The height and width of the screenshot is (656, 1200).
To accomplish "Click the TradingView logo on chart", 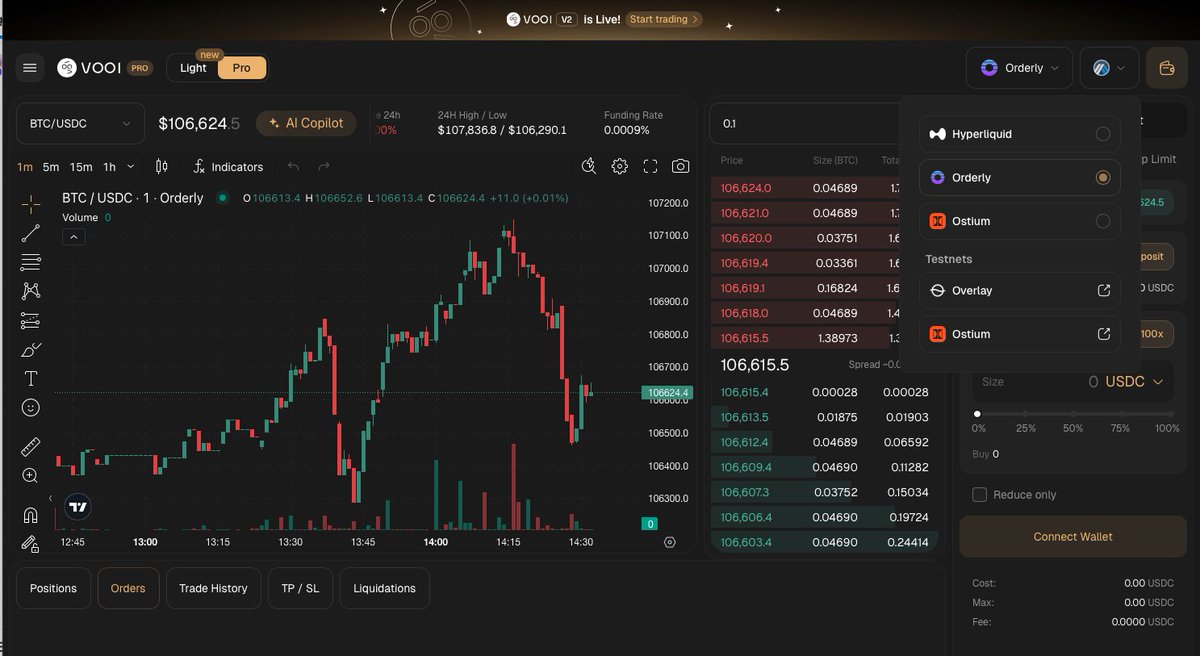I will (79, 507).
